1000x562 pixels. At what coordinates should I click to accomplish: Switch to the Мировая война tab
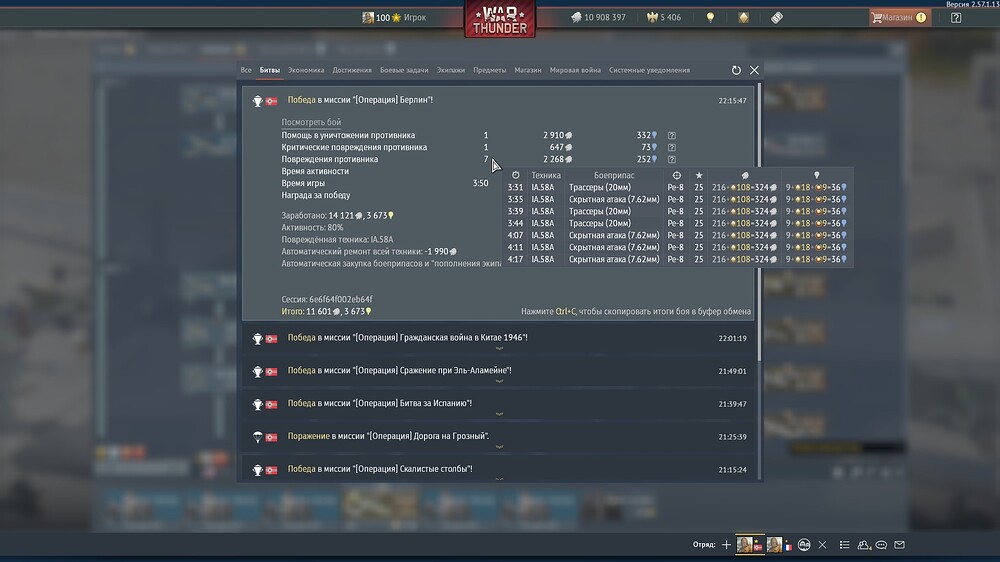coord(575,70)
